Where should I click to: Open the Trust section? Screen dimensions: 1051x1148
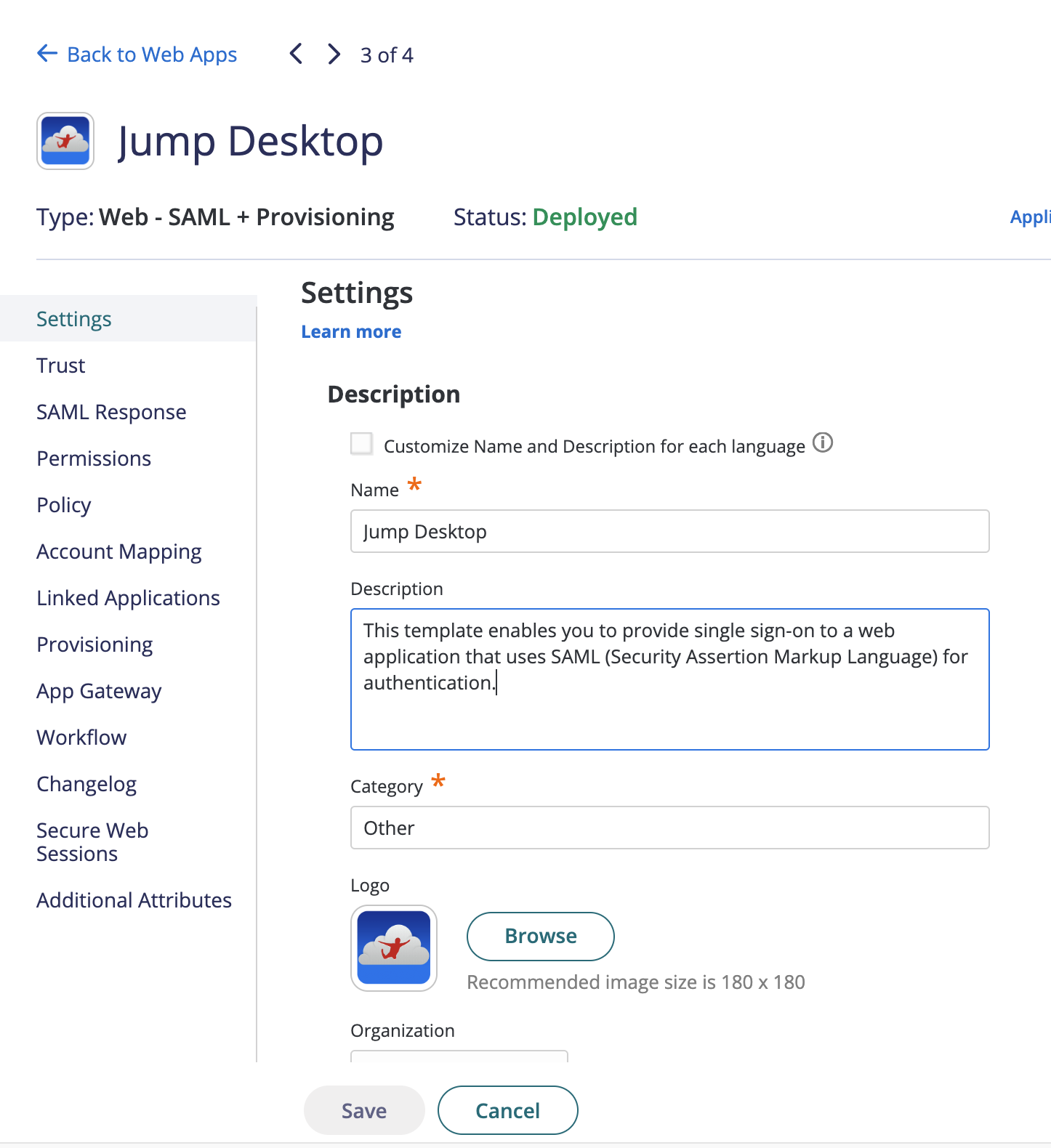coord(61,365)
